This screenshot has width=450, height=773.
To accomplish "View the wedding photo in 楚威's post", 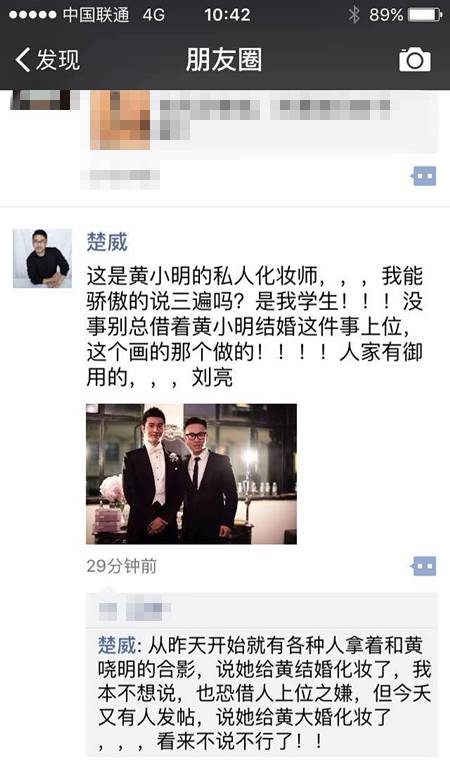I will (191, 474).
